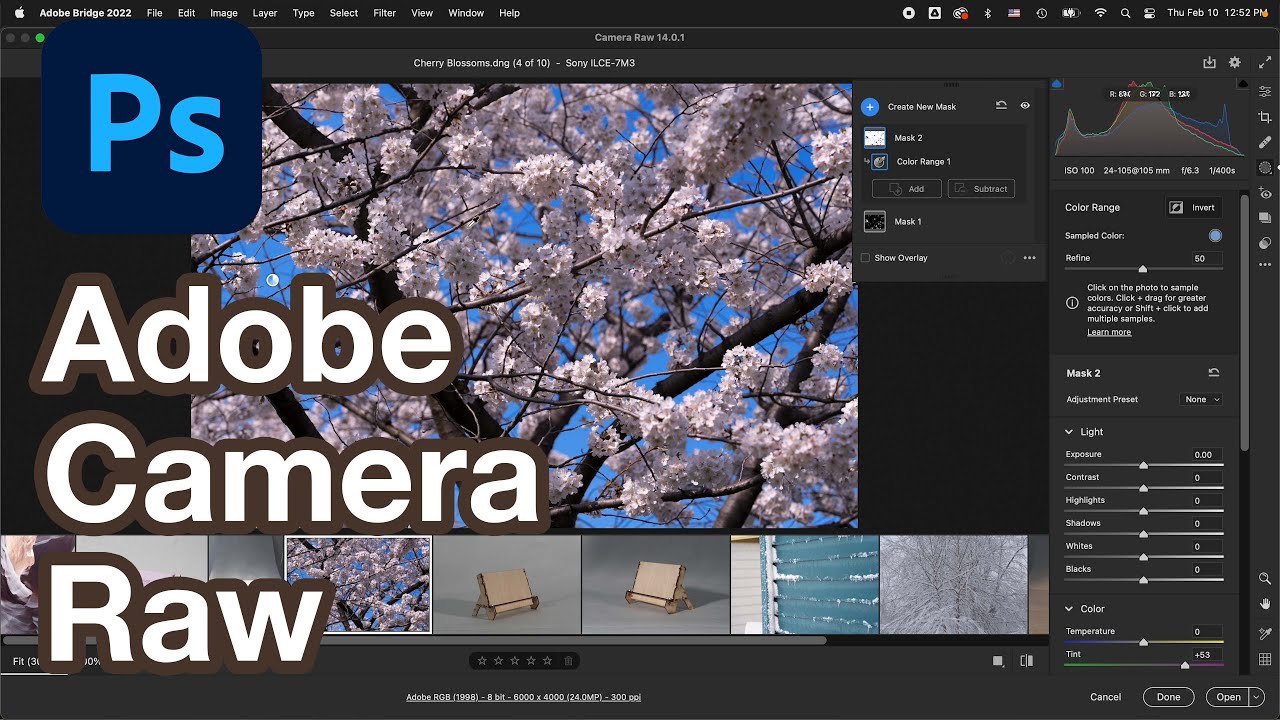Open the Presets overlapping circles icon
Image resolution: width=1280 pixels, height=720 pixels.
pos(1265,243)
